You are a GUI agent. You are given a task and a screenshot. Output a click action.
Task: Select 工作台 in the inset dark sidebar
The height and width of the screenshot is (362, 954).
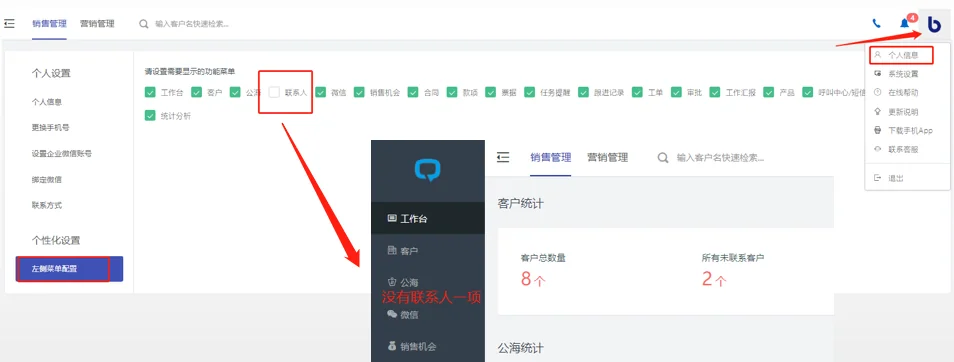(x=428, y=219)
